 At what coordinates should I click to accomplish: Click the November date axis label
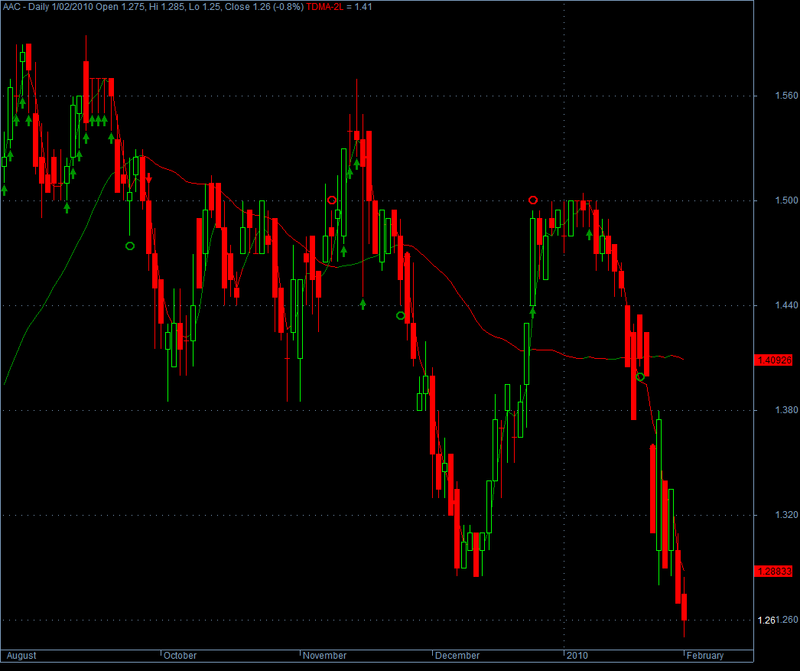pyautogui.click(x=324, y=656)
